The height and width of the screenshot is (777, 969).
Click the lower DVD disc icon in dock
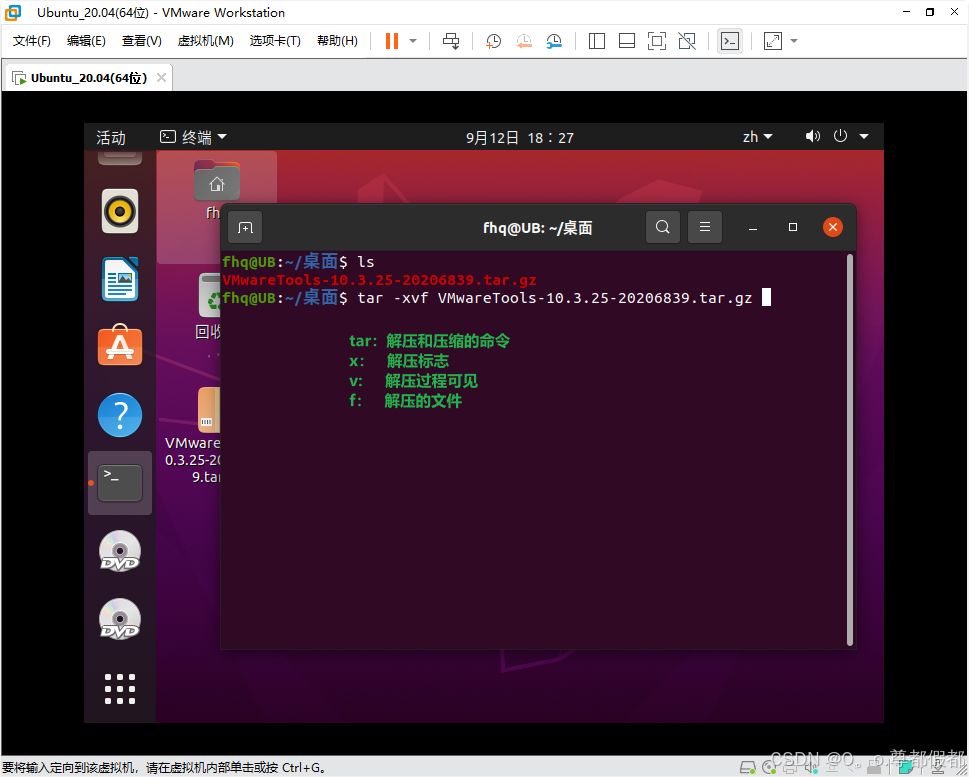120,619
